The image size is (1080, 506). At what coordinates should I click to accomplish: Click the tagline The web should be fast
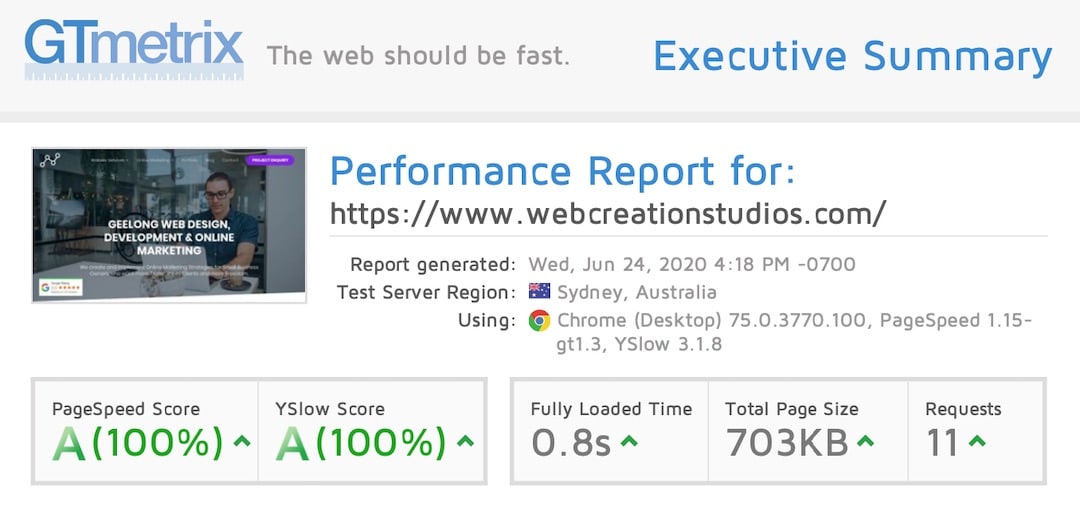(x=418, y=55)
